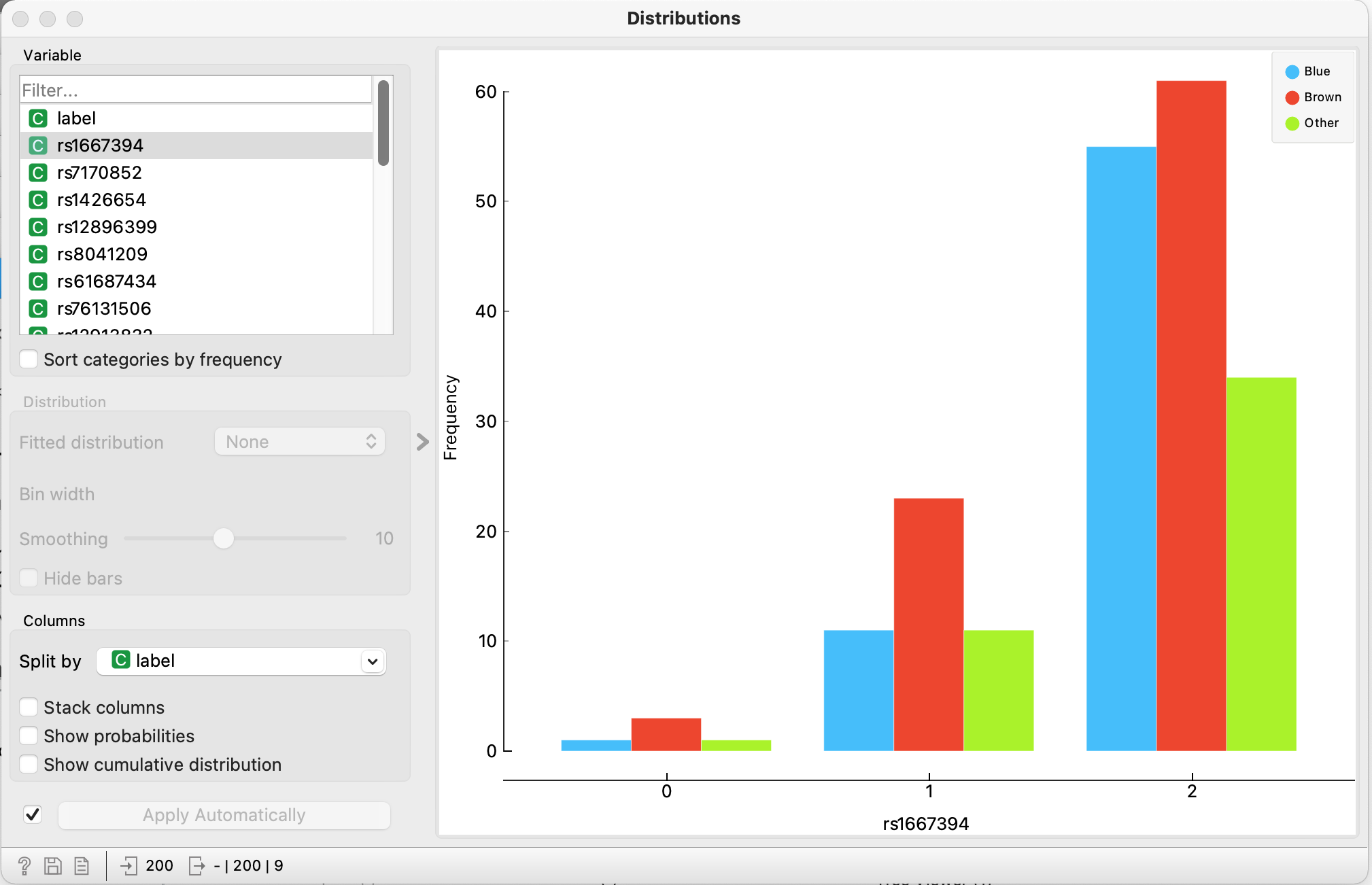Click the variable Filter input field
This screenshot has width=1372, height=885.
click(196, 90)
